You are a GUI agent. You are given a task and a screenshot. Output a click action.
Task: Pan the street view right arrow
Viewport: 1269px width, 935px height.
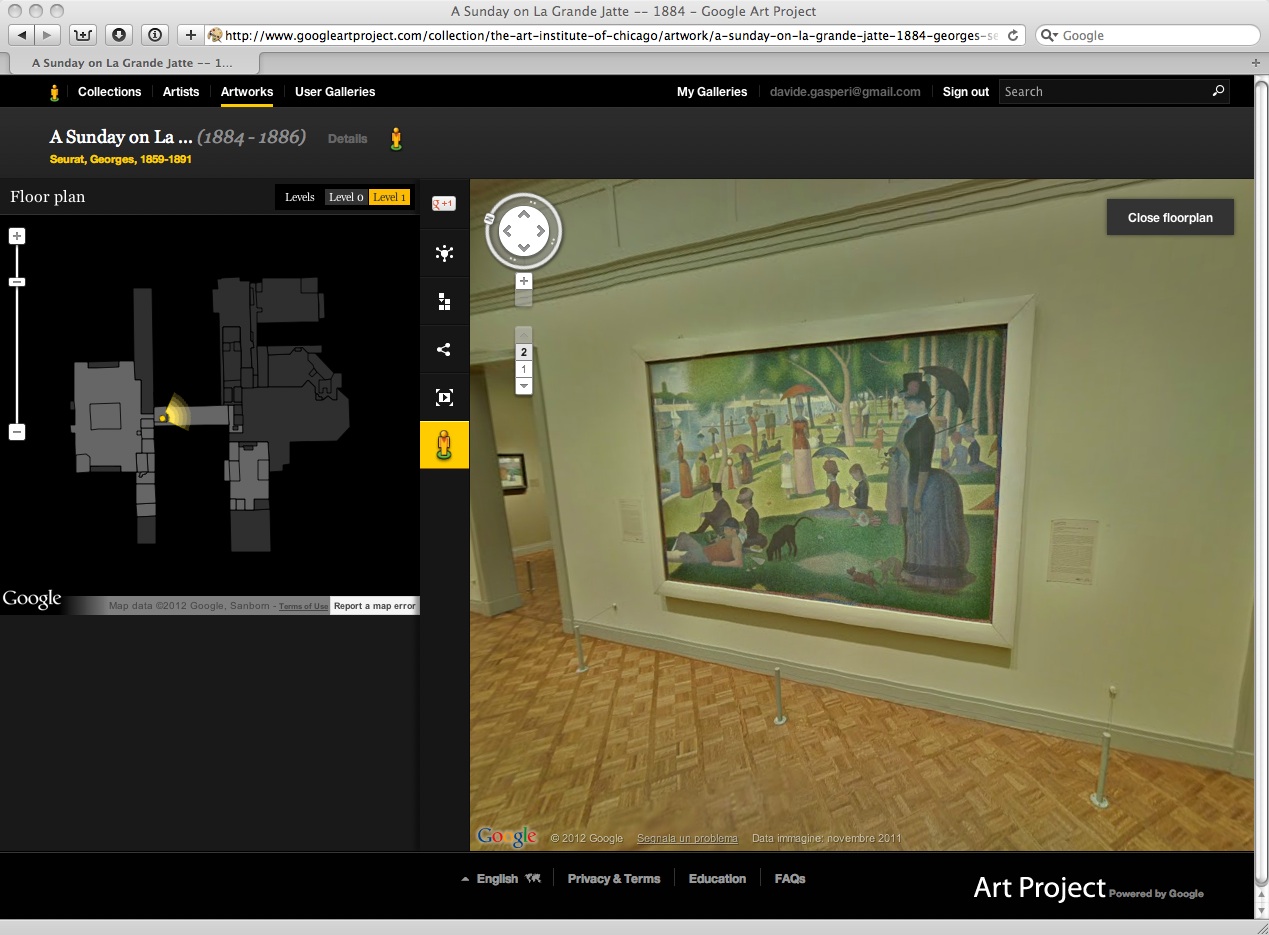coord(540,232)
